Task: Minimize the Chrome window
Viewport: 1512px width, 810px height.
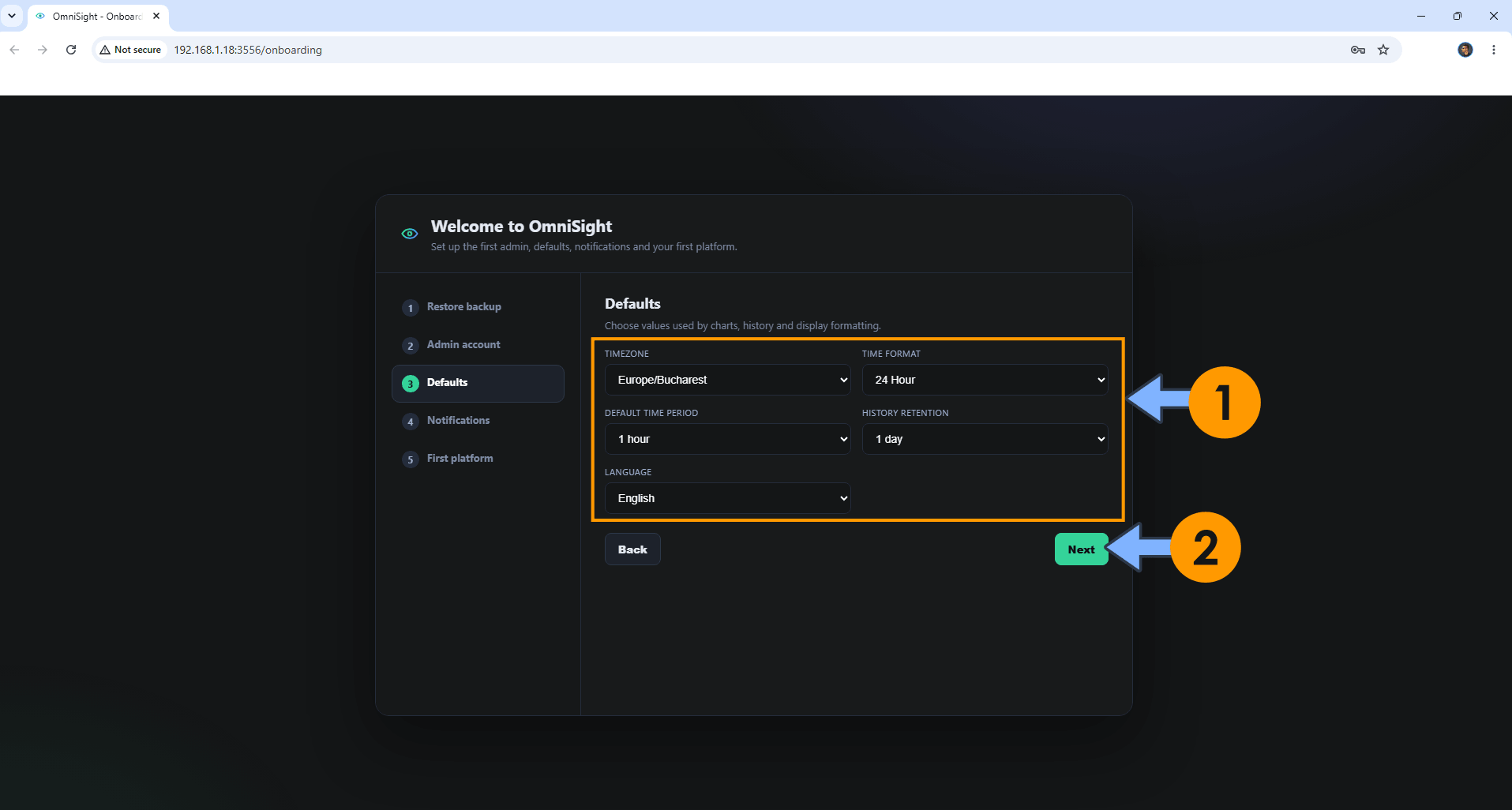Action: [1421, 16]
